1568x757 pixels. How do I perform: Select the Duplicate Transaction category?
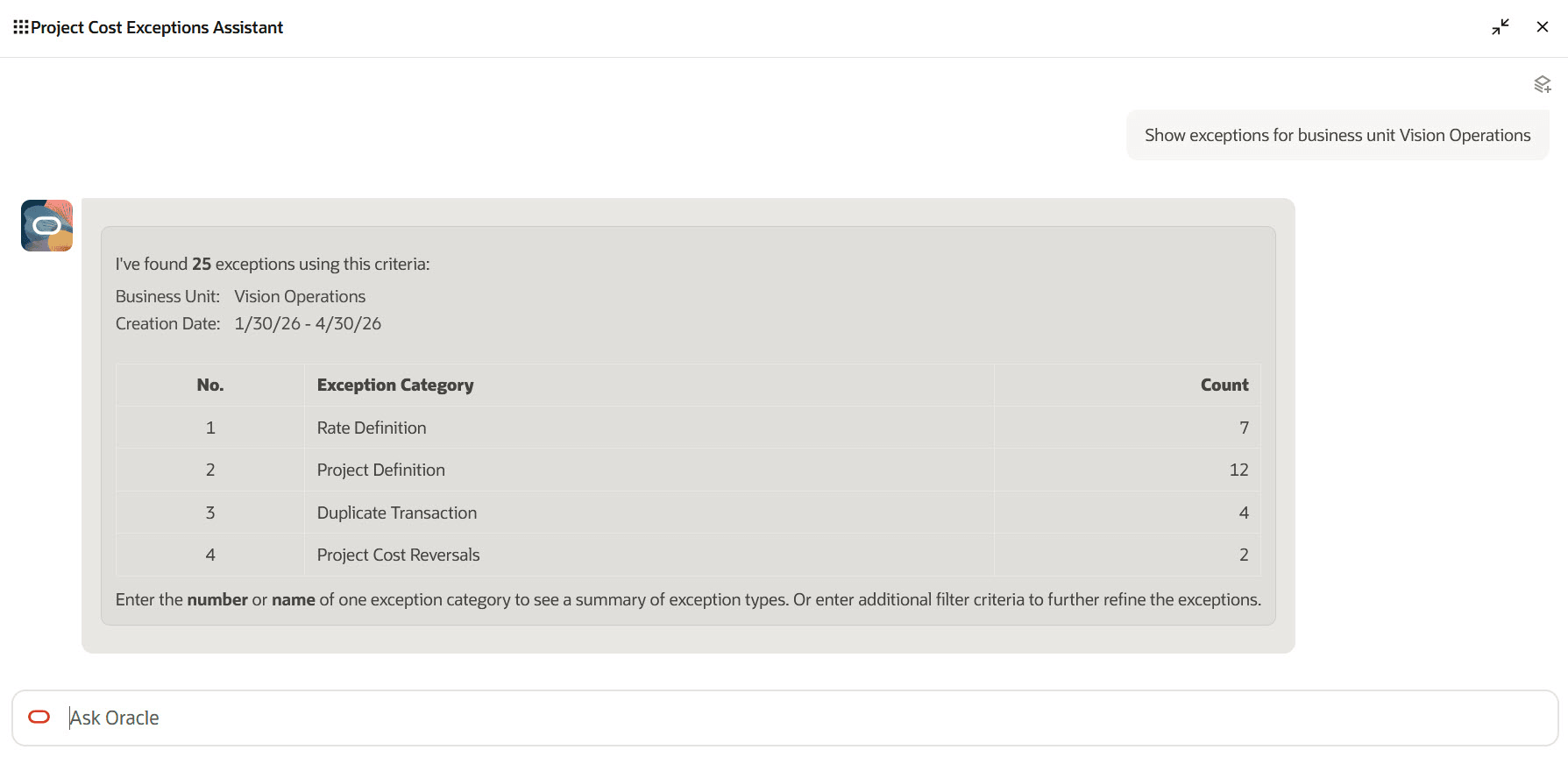(x=397, y=513)
